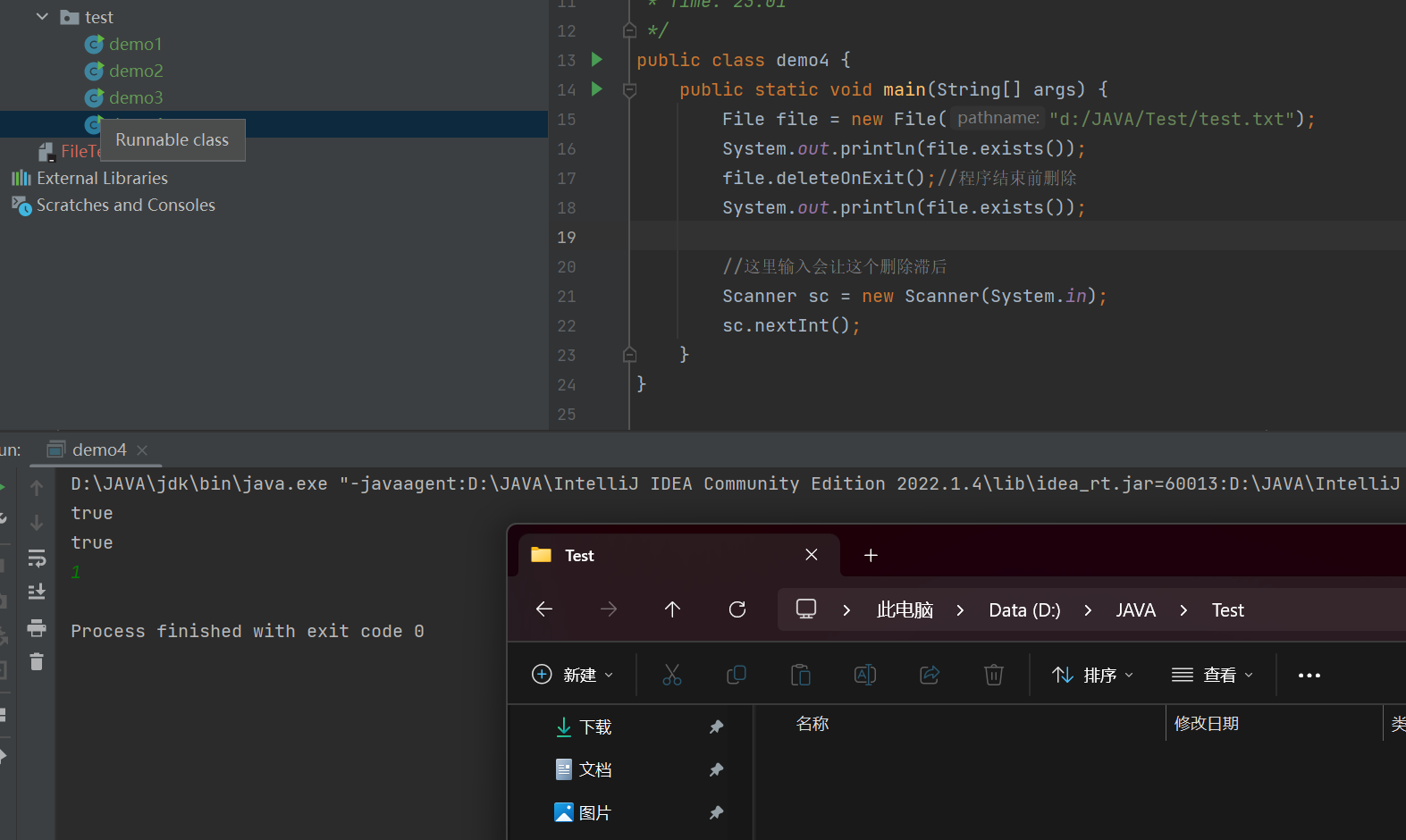Click the Delete trash icon in Explorer toolbar
This screenshot has height=840, width=1406.
(x=994, y=675)
